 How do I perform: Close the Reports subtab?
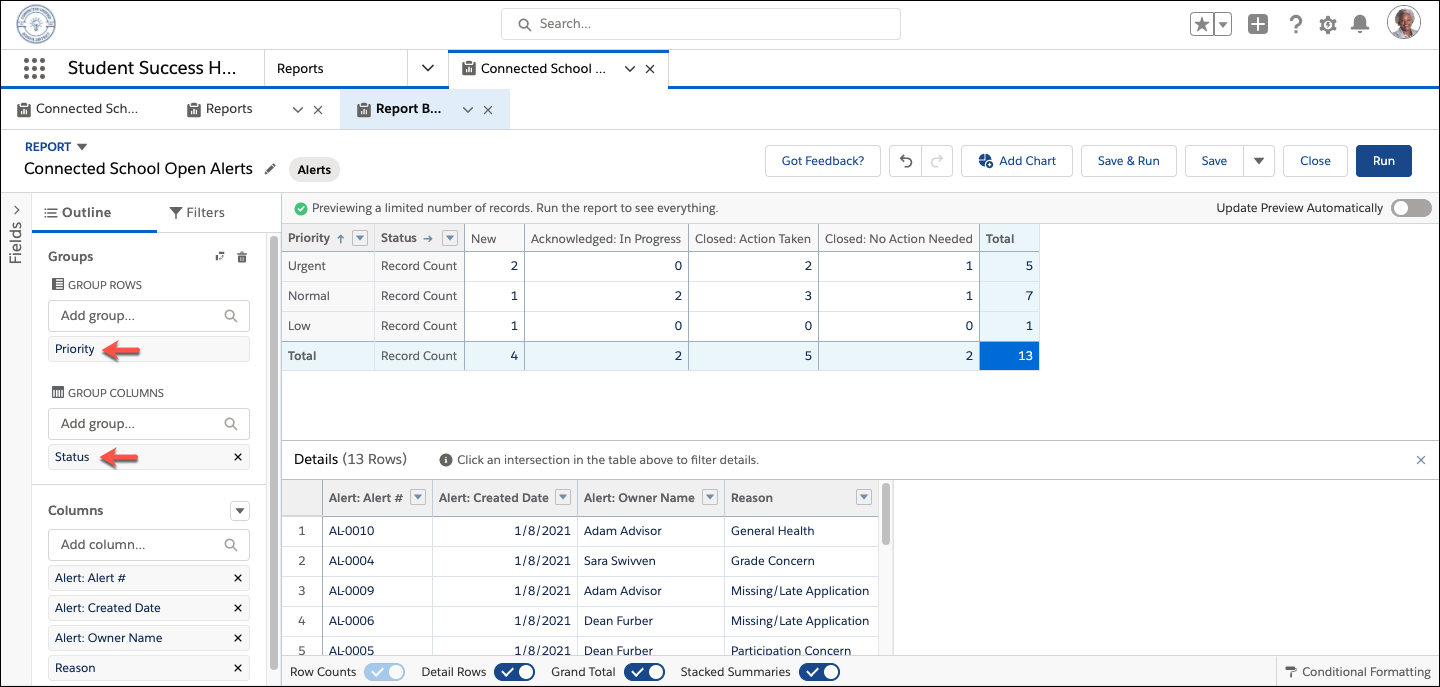click(x=318, y=110)
